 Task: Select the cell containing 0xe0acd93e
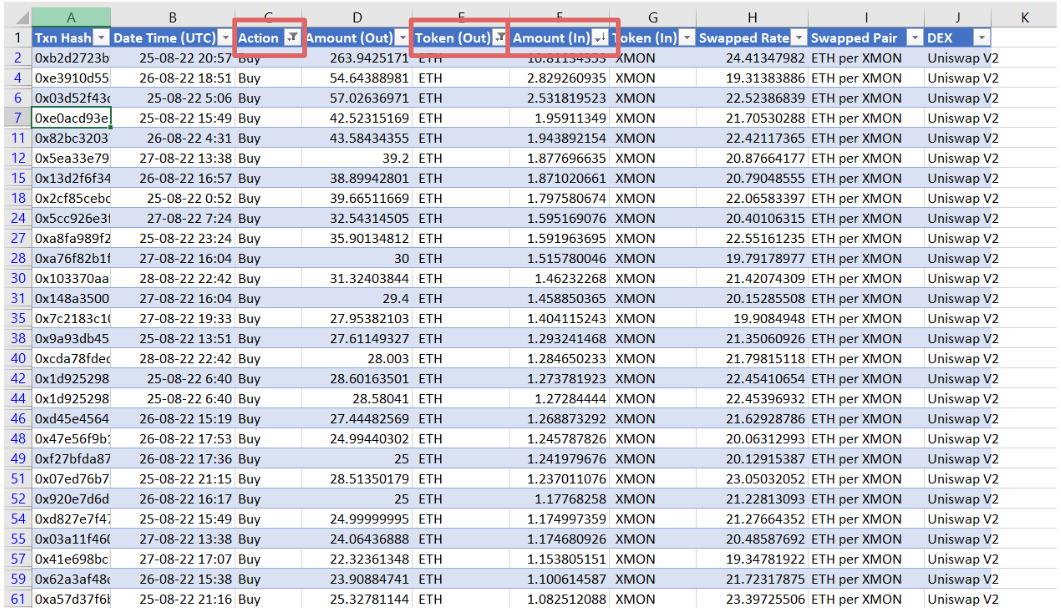70,120
